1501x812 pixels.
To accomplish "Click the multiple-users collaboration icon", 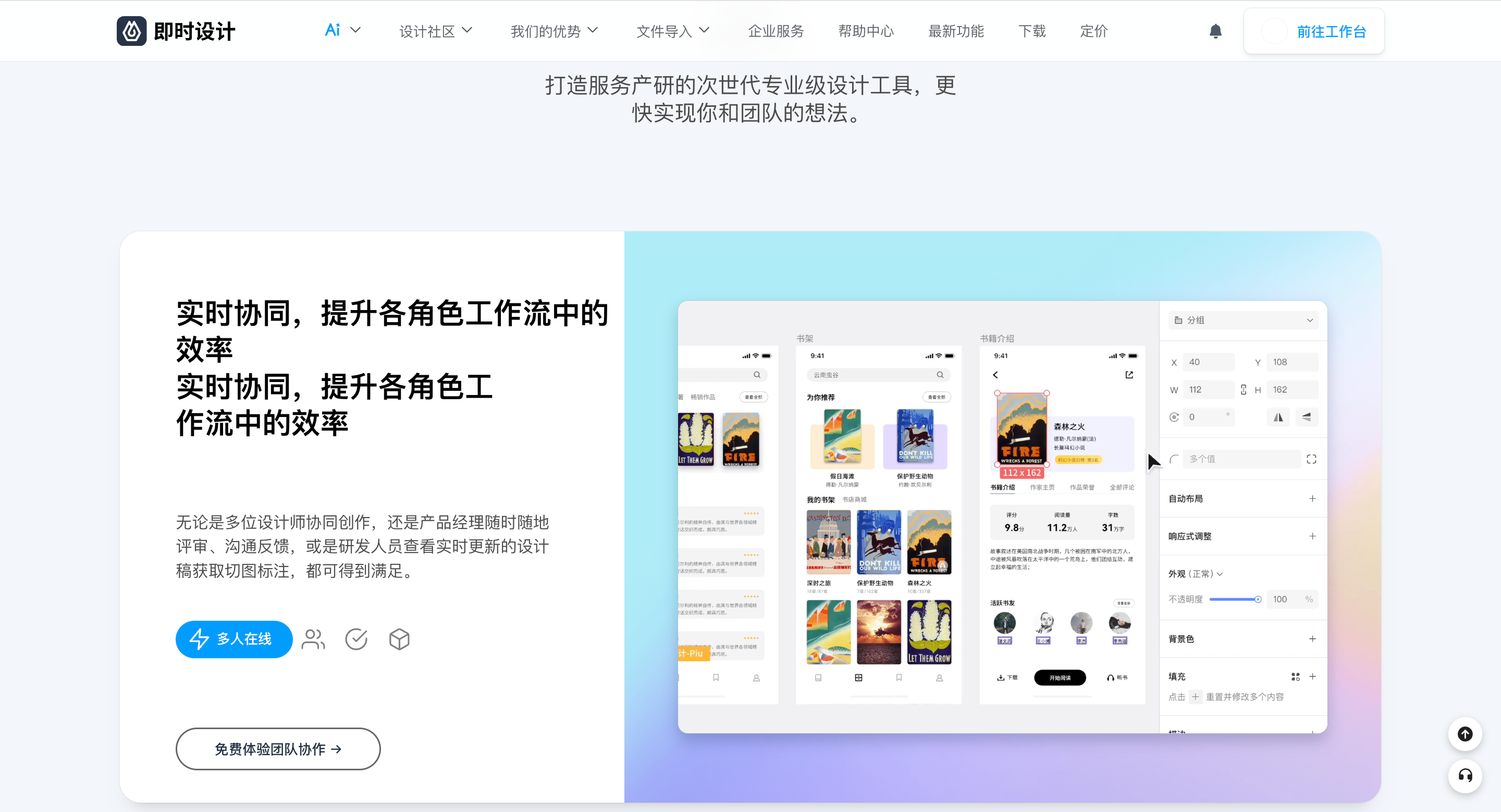I will [x=313, y=639].
